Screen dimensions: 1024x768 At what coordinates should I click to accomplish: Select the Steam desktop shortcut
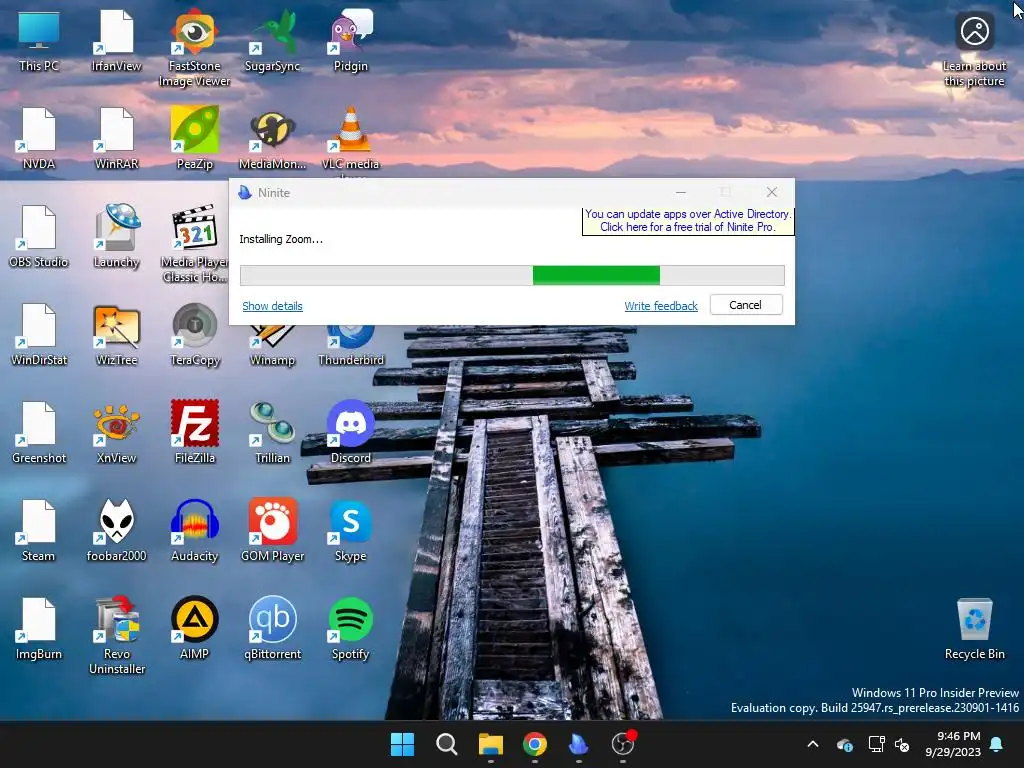[39, 530]
